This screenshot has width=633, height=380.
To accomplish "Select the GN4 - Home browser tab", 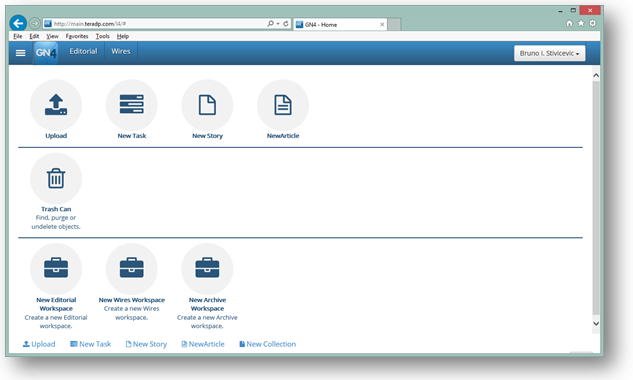I will (x=340, y=24).
